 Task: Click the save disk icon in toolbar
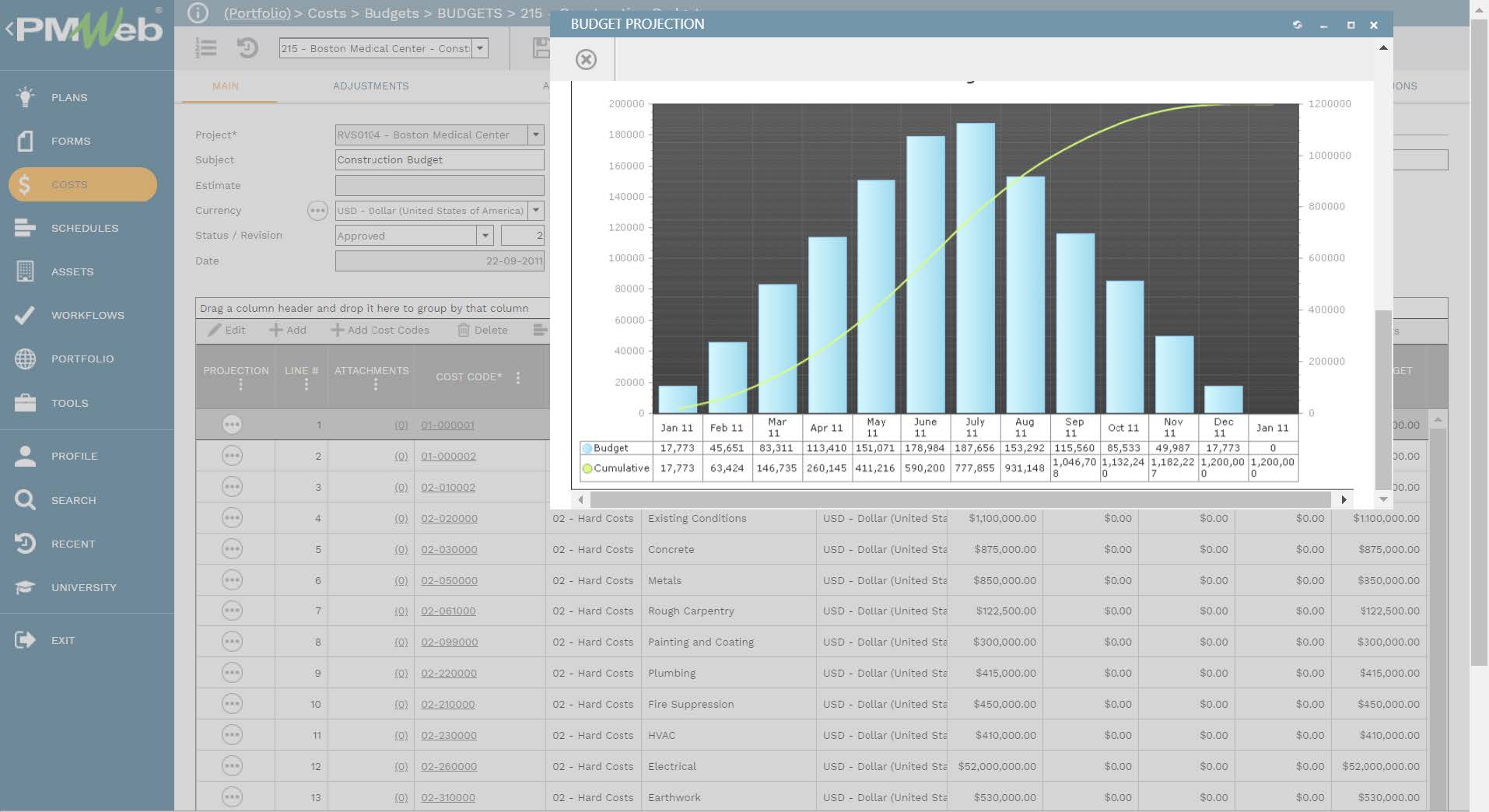pos(541,48)
